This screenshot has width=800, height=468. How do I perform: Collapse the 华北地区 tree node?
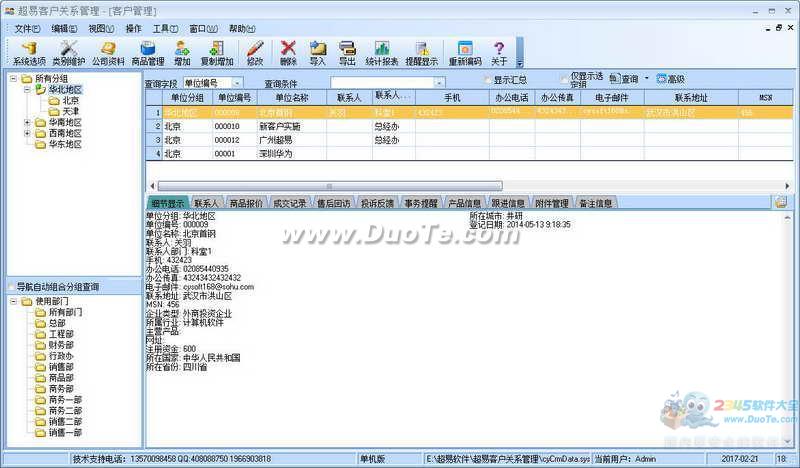pos(27,90)
